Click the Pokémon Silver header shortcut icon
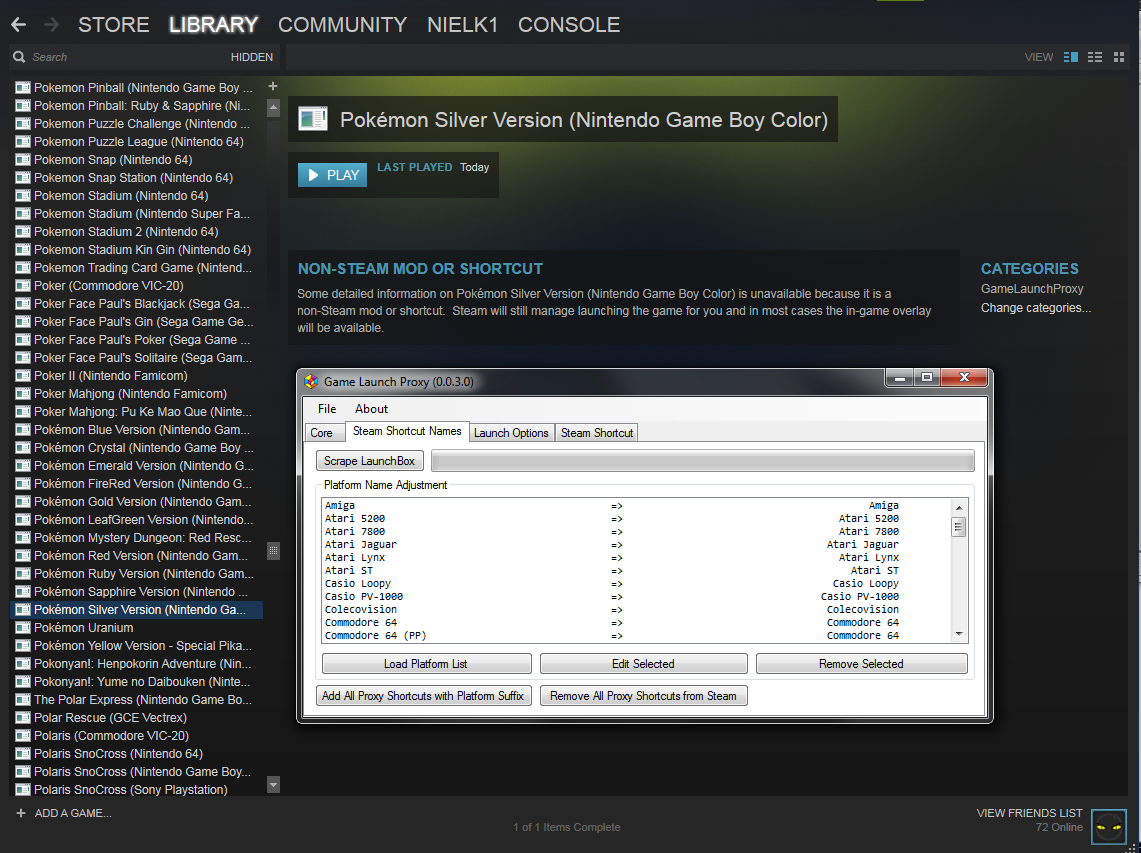 pyautogui.click(x=313, y=119)
